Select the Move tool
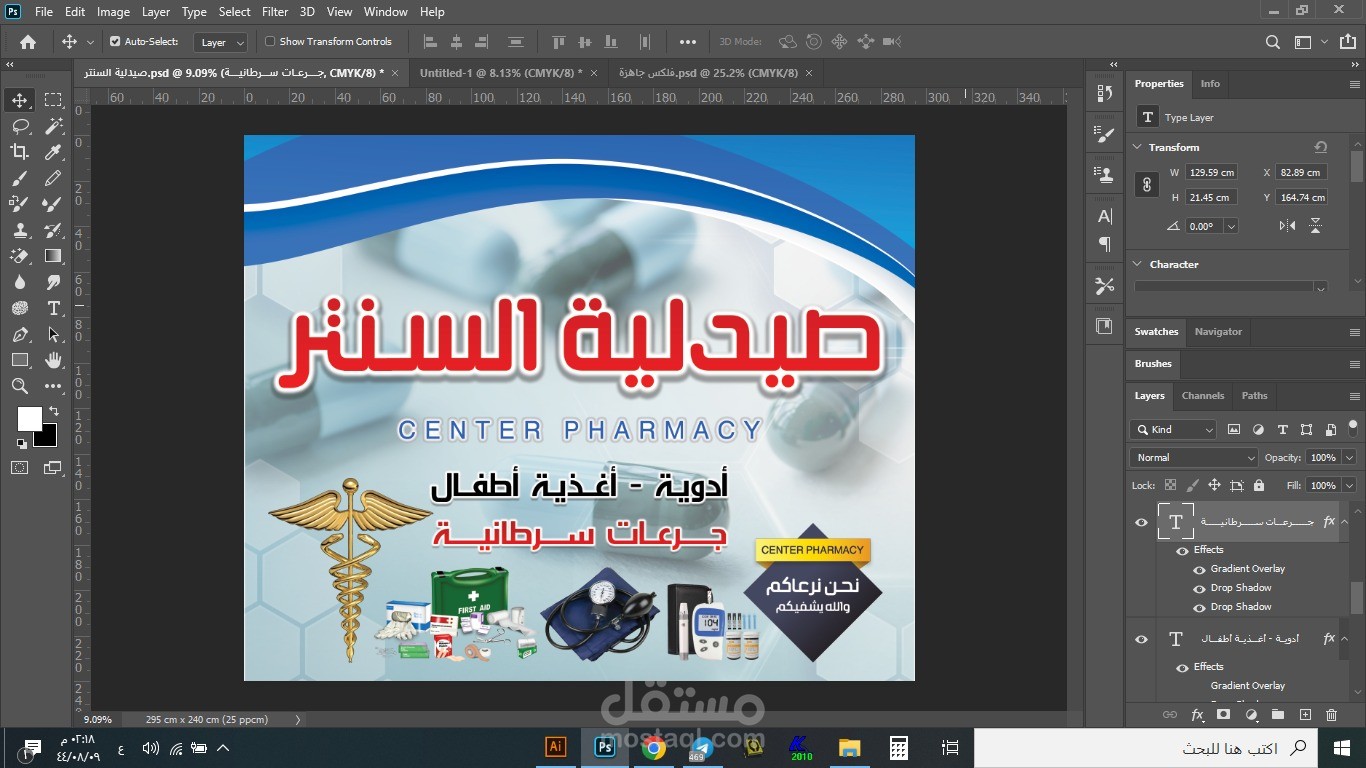 (19, 100)
